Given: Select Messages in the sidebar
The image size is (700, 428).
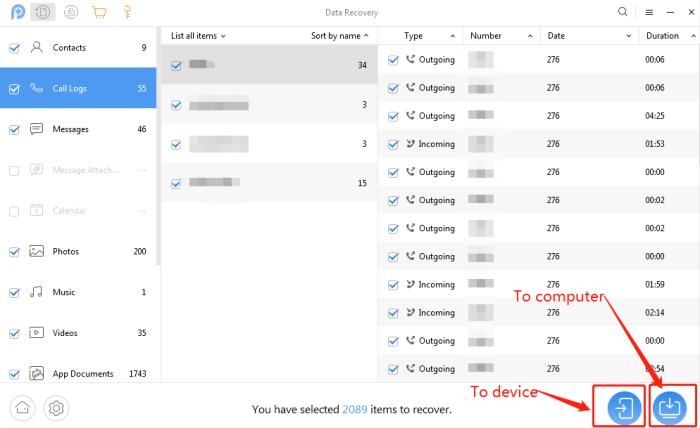Looking at the screenshot, I should click(x=72, y=129).
